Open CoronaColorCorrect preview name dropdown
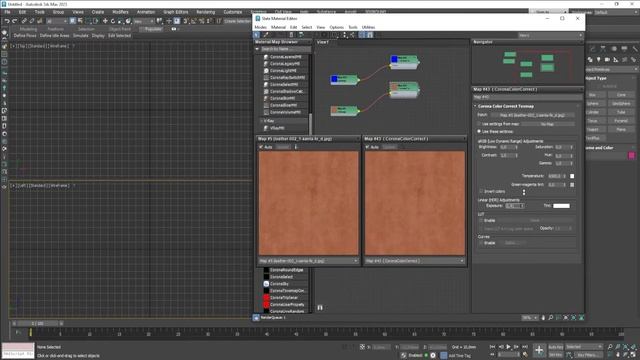The height and width of the screenshot is (360, 640). tap(415, 261)
